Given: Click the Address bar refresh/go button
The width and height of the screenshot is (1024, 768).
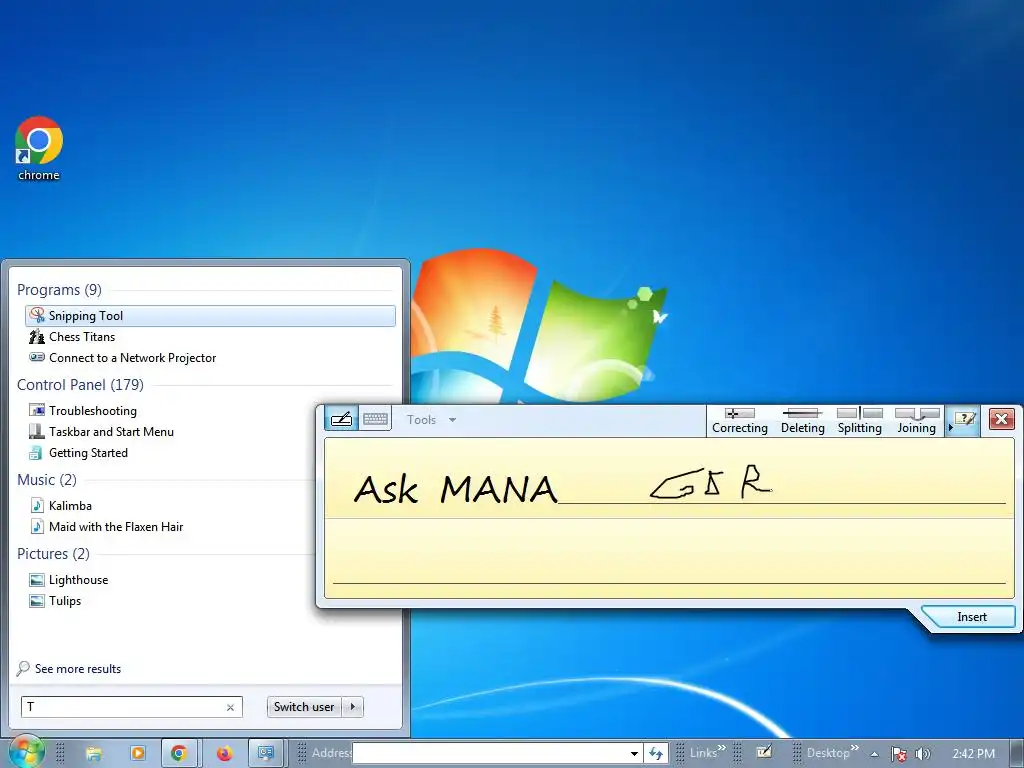Looking at the screenshot, I should [656, 754].
